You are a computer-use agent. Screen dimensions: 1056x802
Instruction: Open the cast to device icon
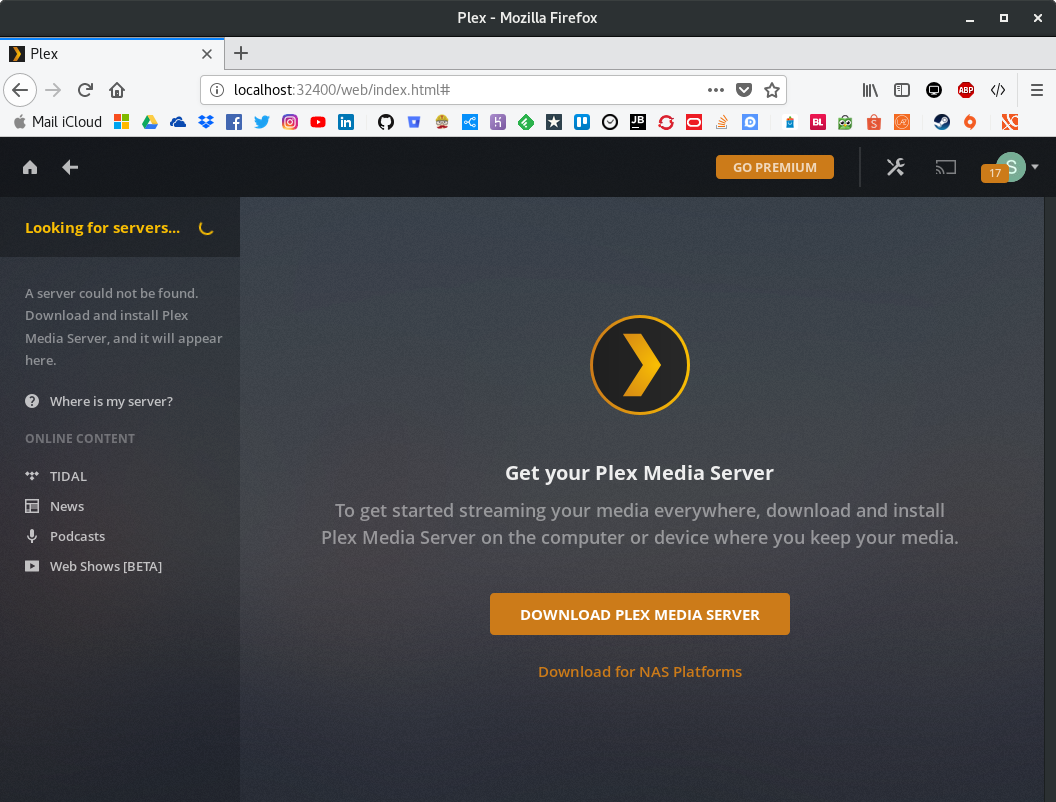pyautogui.click(x=946, y=167)
